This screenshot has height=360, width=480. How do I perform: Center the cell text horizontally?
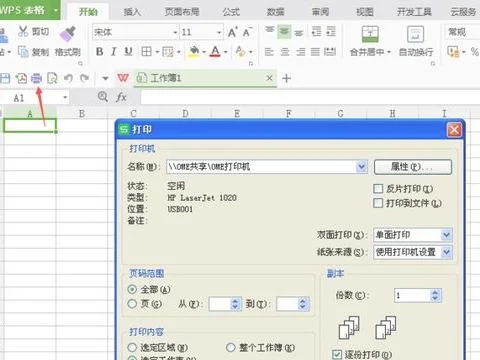[x=285, y=52]
